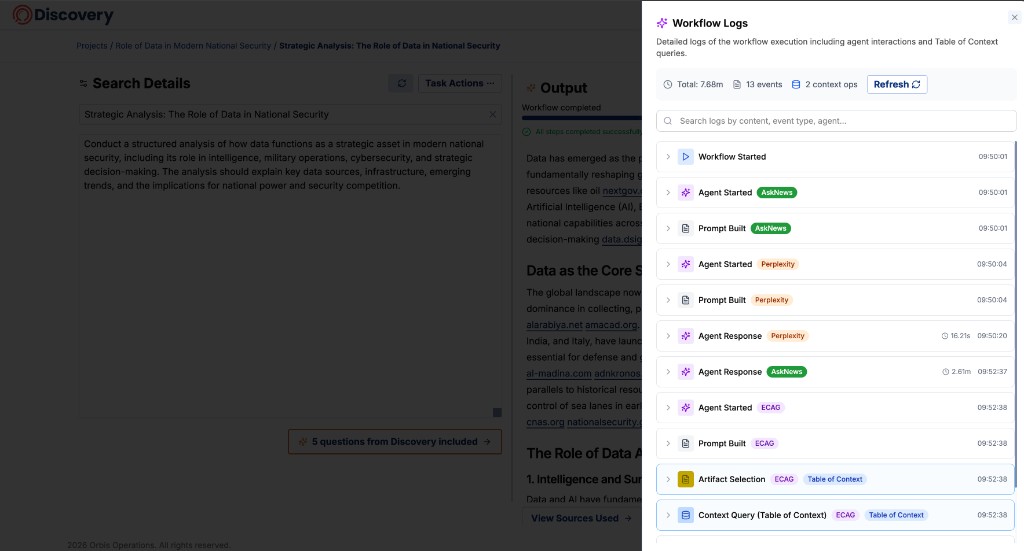Open the cnas.org source link

coord(545,422)
